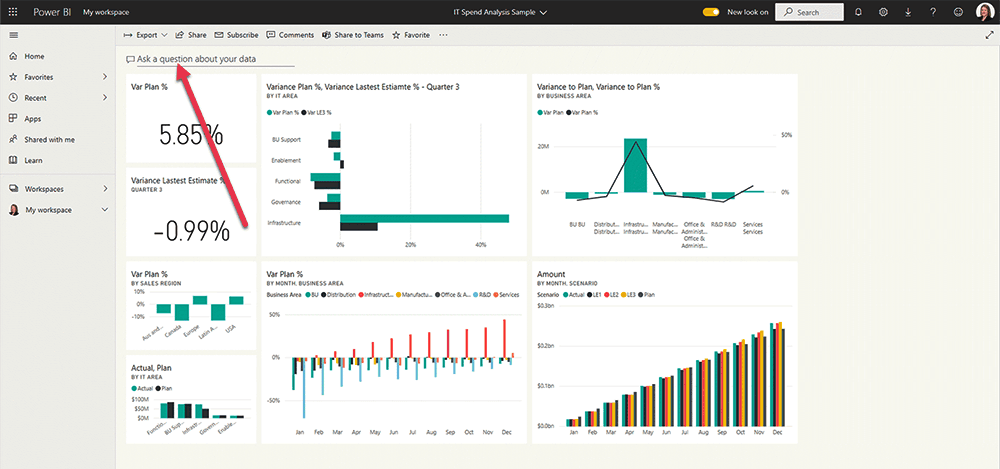Screen dimensions: 1000x469
Task: Collapse the navigation pane hamburger icon
Action: [x=14, y=35]
